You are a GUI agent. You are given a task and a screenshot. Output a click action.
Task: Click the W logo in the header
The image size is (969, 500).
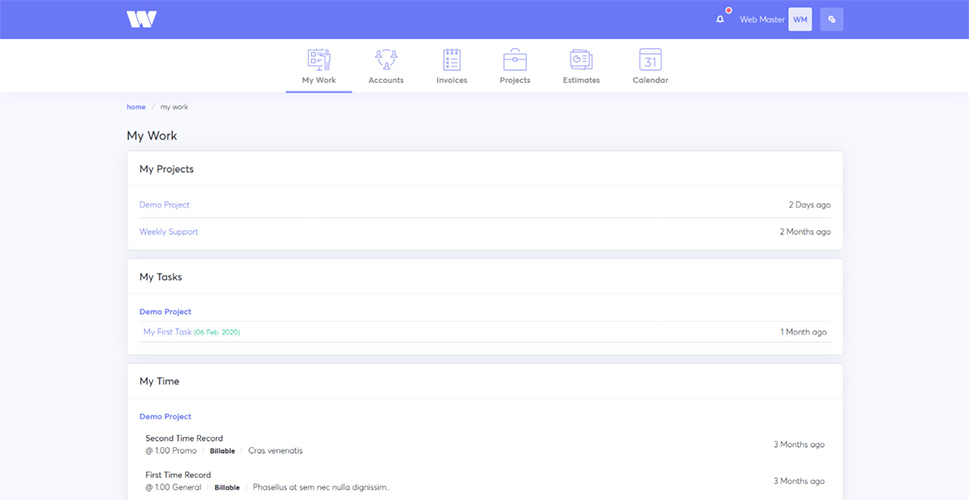tap(141, 19)
